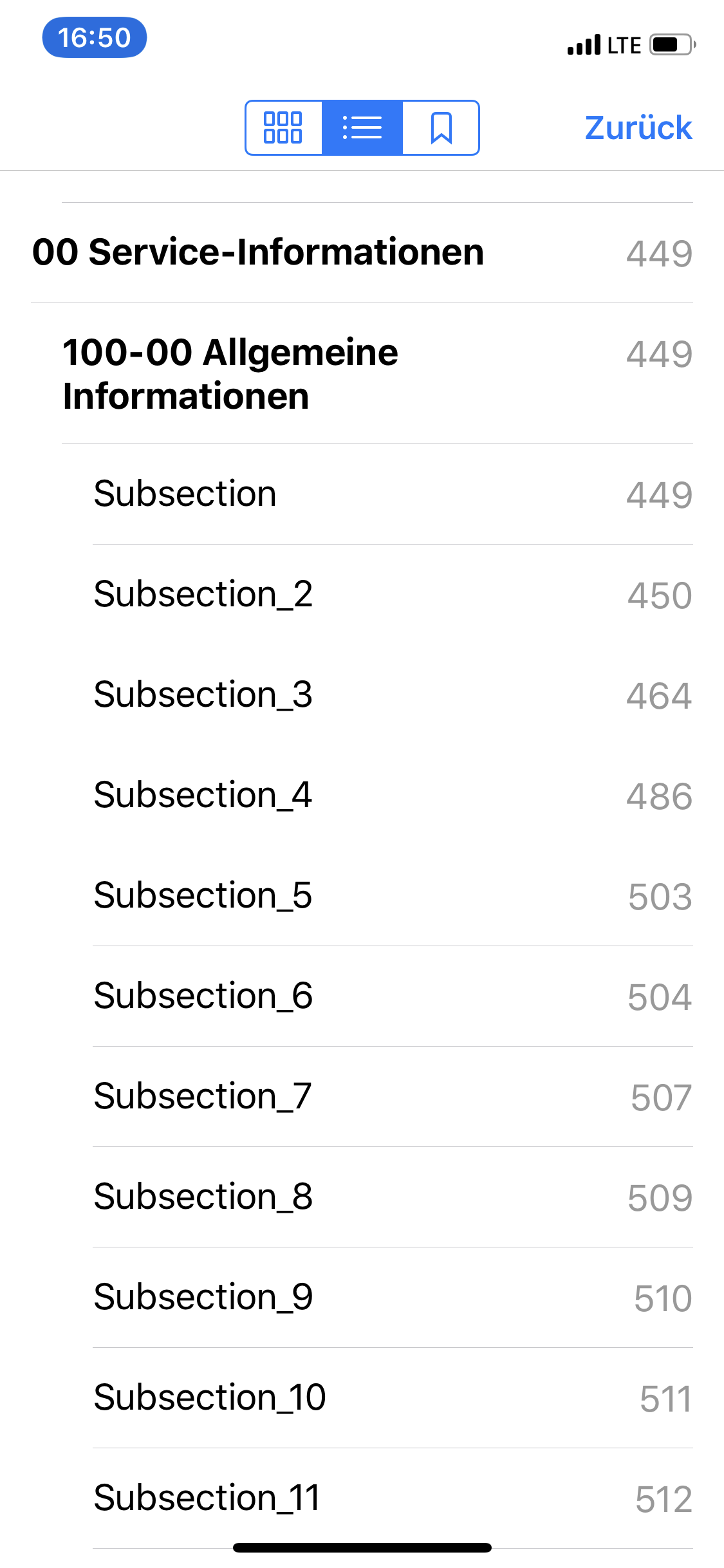Viewport: 724px width, 1568px height.
Task: Open 100-00 Allgemeine Informationen section
Action: (230, 374)
